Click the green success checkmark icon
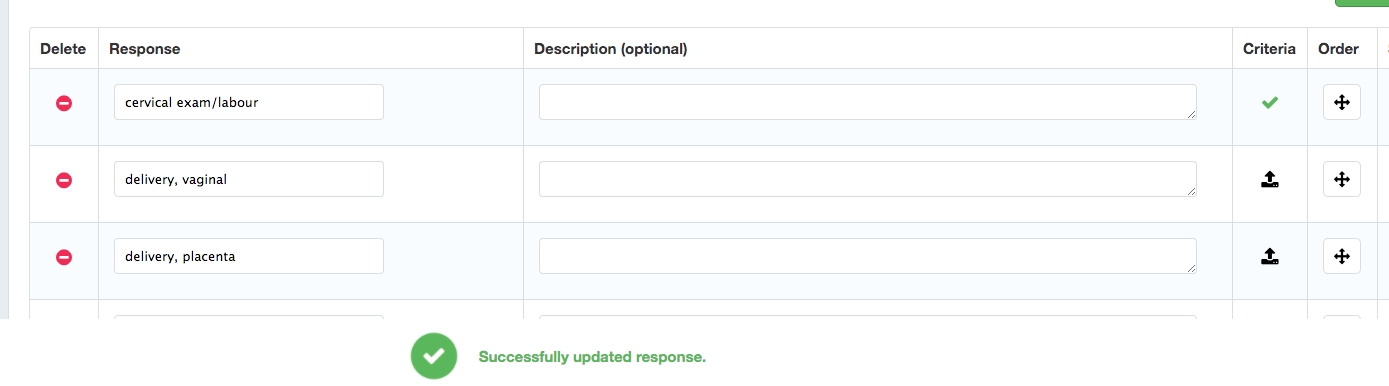 (x=434, y=356)
